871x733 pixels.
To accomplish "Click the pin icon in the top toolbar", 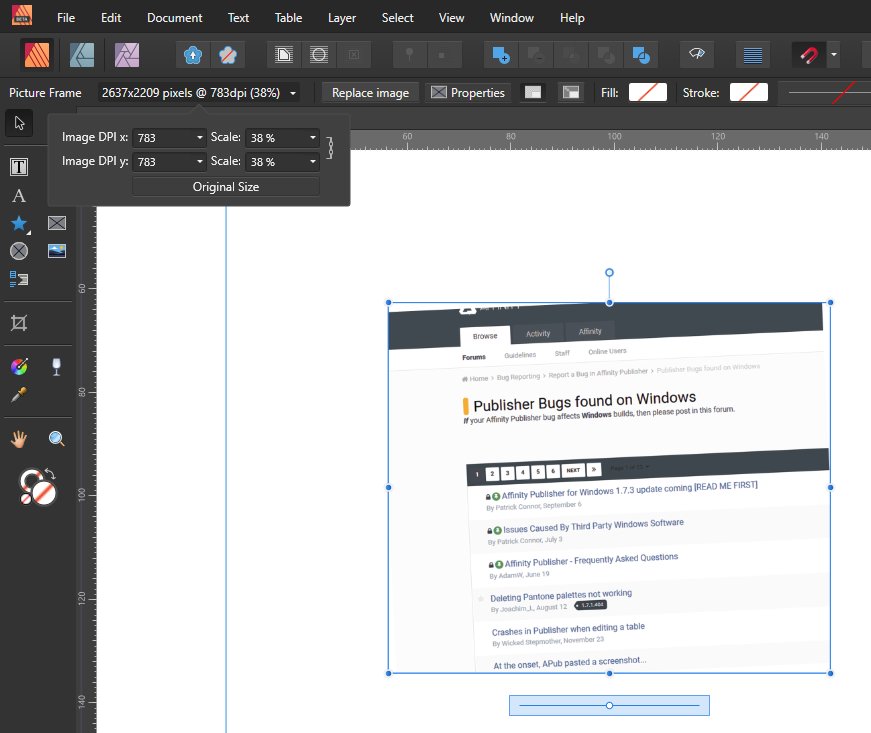I will (409, 55).
